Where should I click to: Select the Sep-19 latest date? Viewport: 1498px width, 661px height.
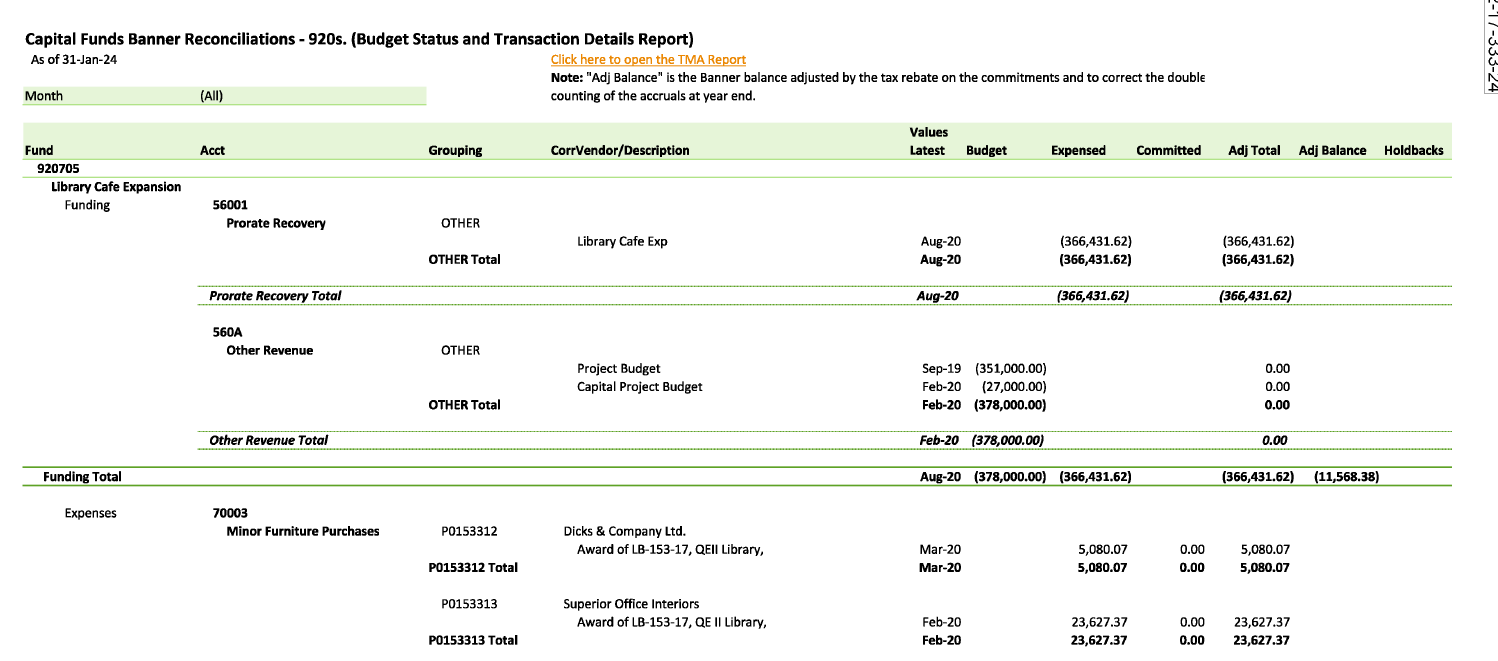941,369
